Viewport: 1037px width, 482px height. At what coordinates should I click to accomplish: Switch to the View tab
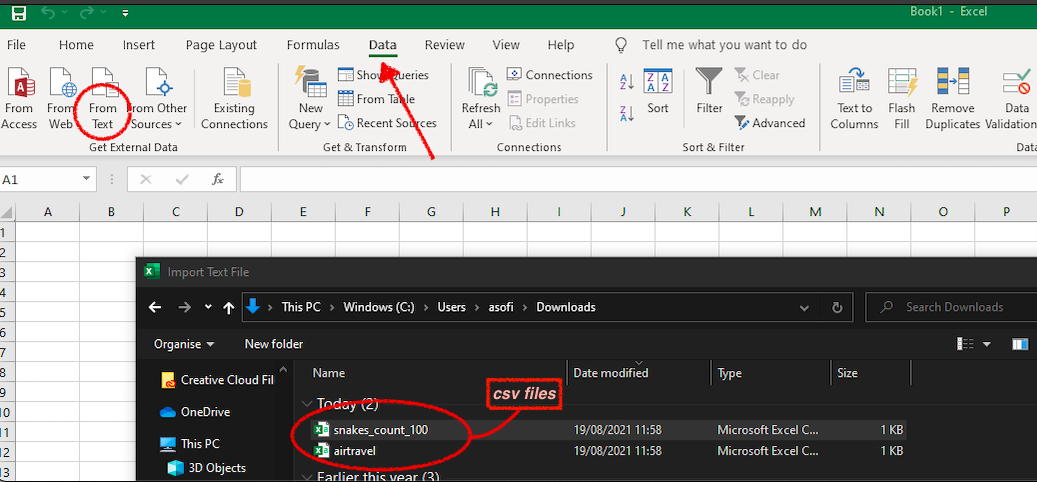(x=506, y=45)
